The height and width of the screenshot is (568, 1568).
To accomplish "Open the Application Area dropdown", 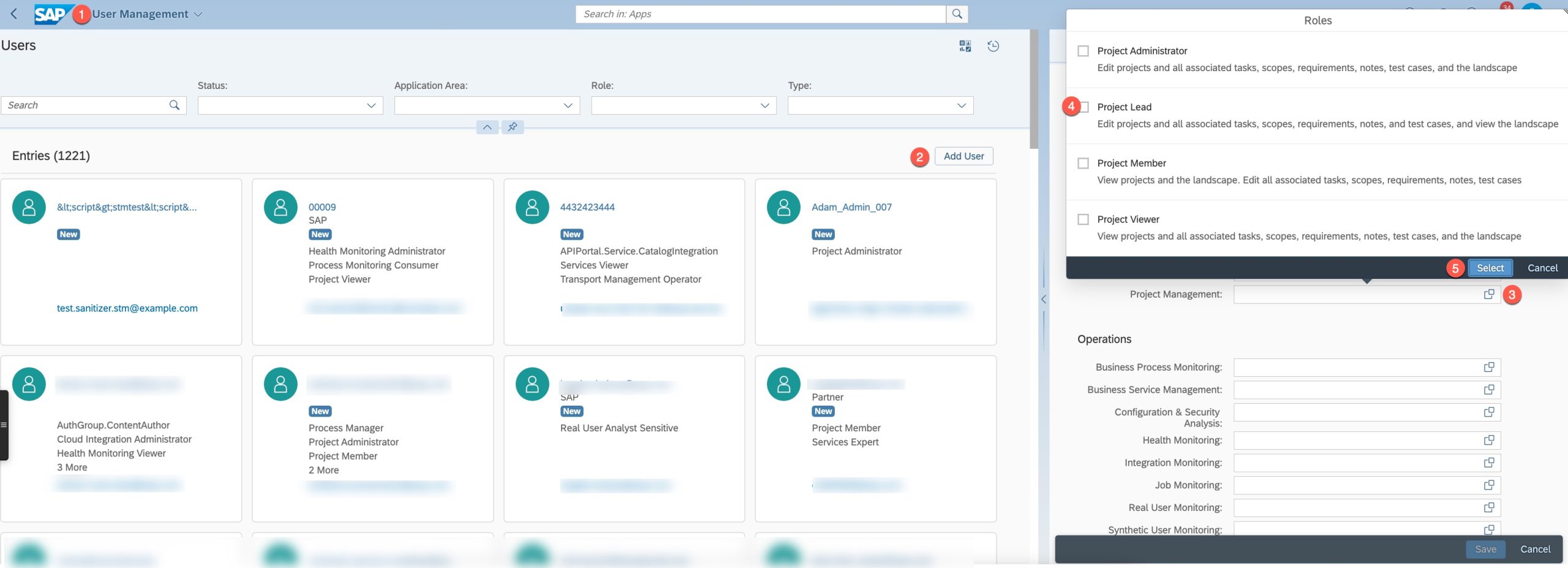I will point(568,105).
